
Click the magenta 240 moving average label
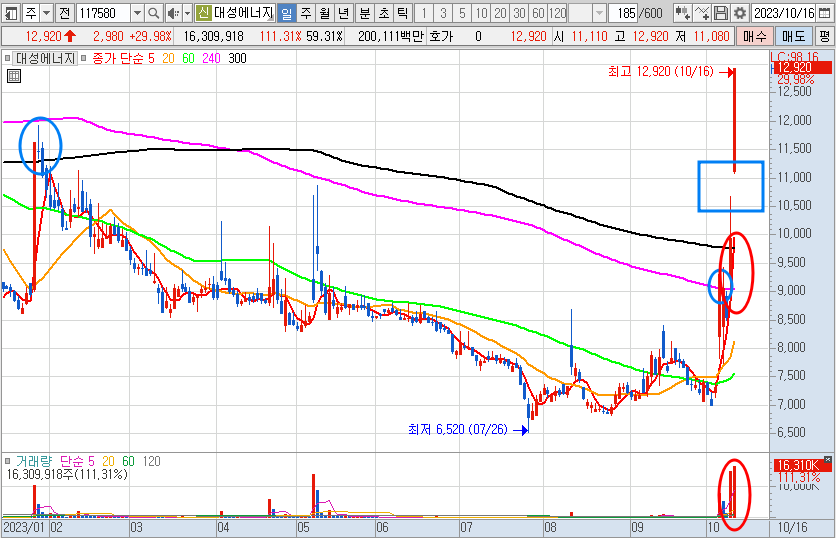(211, 58)
